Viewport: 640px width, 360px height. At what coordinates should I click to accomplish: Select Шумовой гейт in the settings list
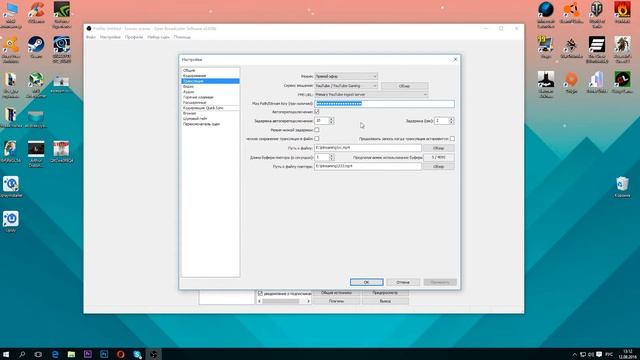[x=210, y=118]
